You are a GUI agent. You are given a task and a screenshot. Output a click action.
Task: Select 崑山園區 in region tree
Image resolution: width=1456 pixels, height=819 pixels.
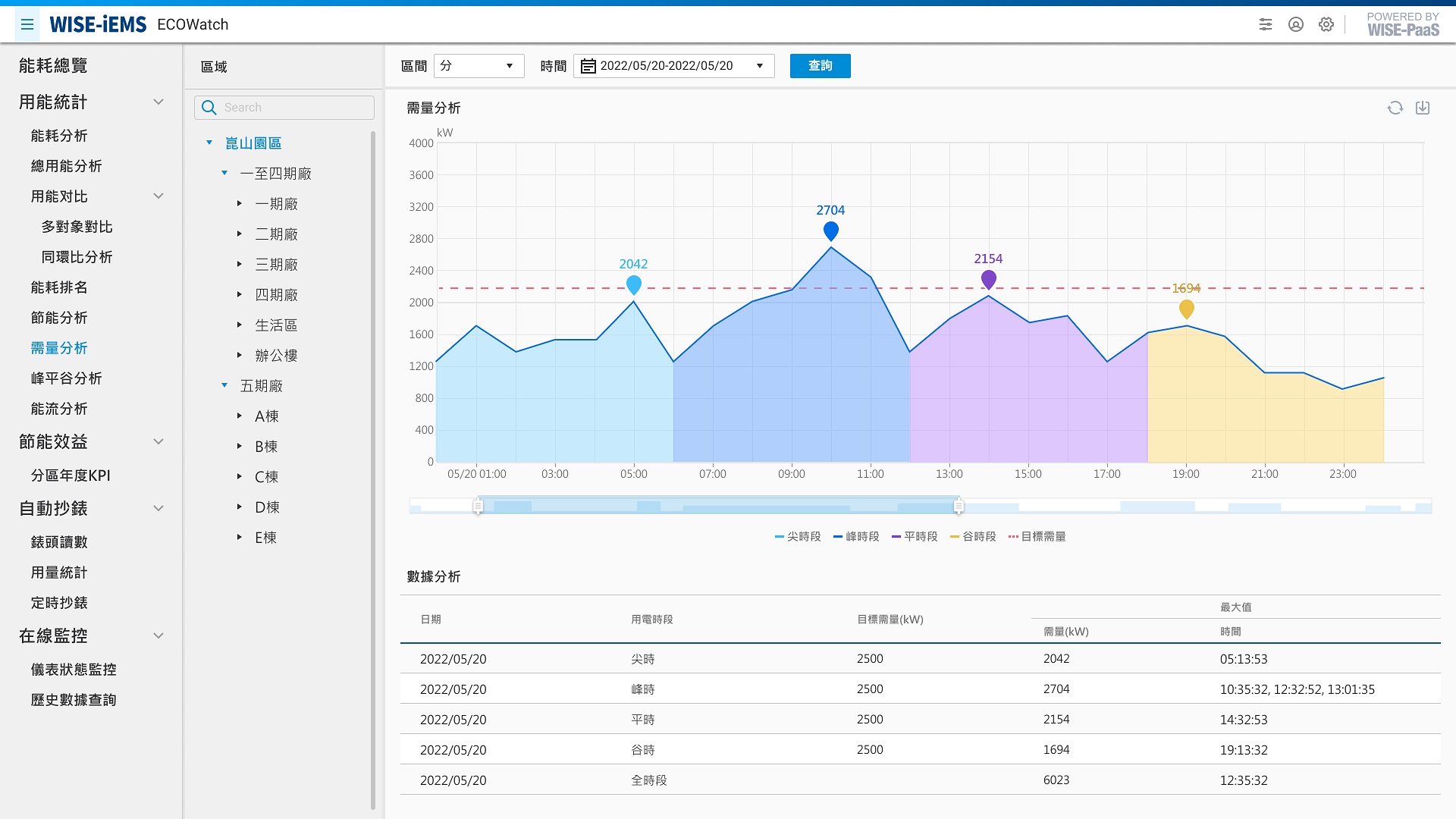253,143
